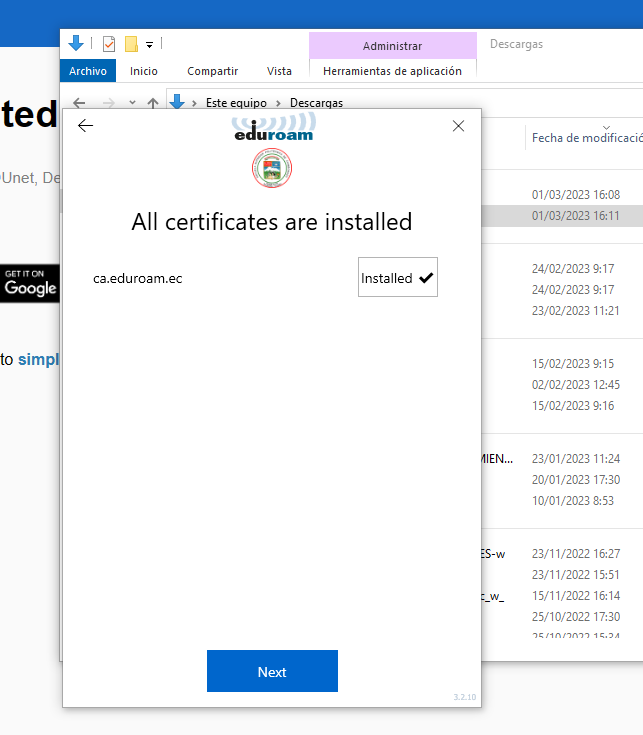Select the file dated 10/01/2023 8:53
Viewport: 643px width, 735px height.
point(573,501)
